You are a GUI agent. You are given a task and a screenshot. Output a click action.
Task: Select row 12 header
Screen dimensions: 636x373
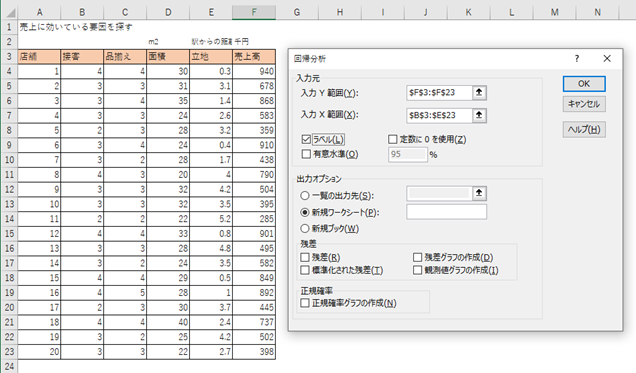click(x=9, y=189)
